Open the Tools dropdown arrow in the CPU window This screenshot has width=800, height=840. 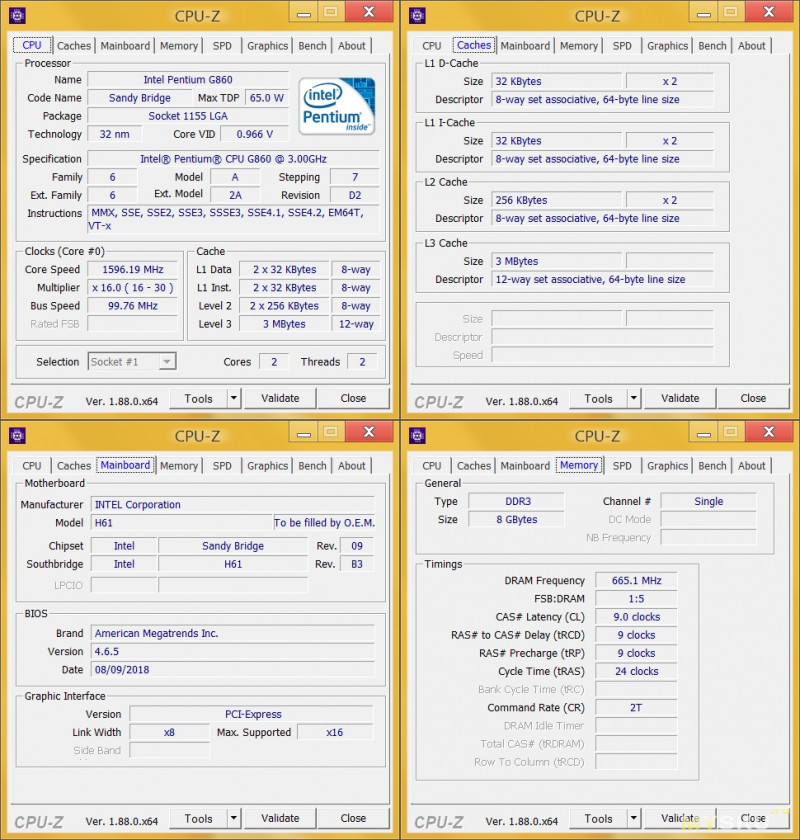tap(234, 398)
